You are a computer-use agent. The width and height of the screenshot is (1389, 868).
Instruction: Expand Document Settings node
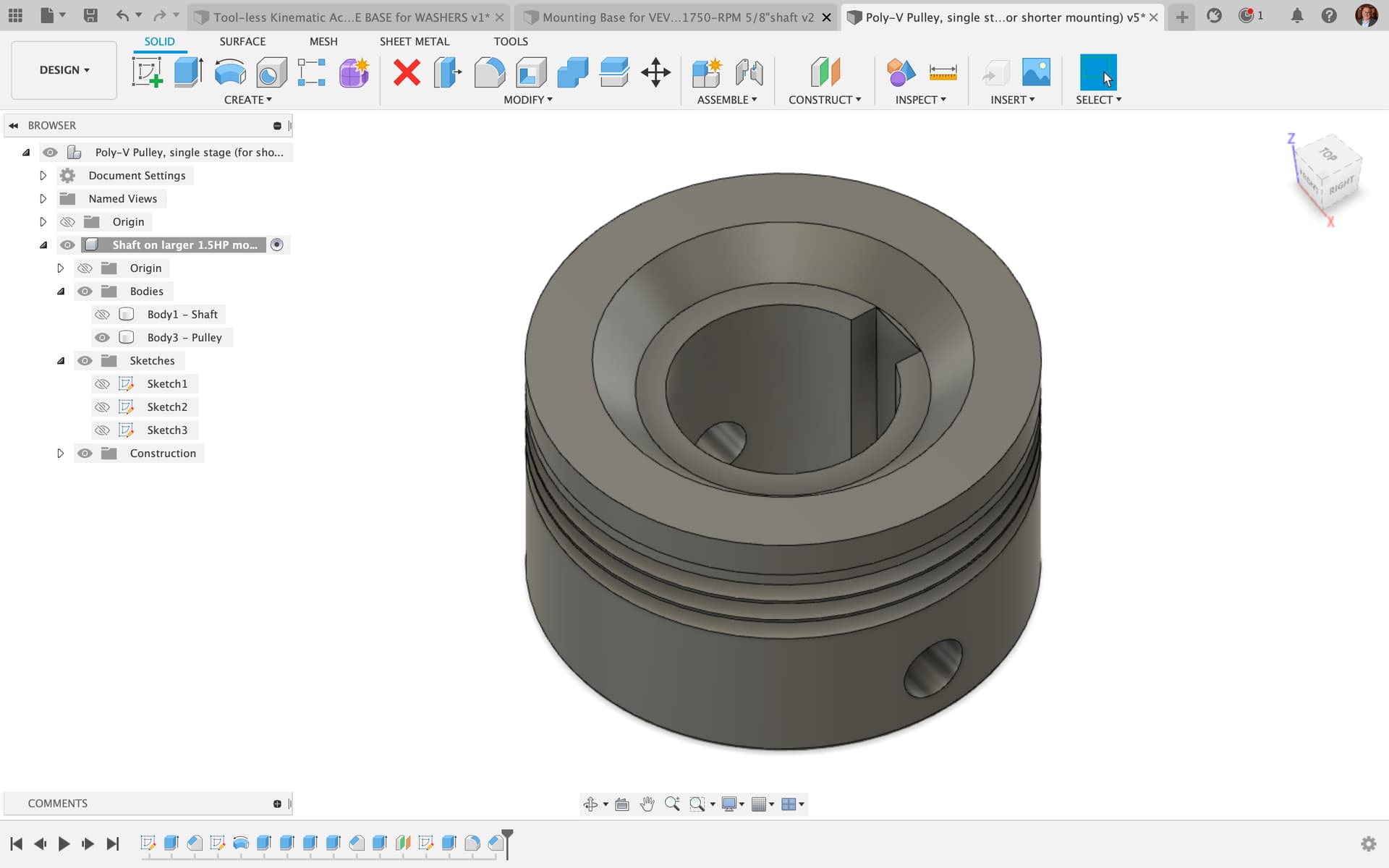(x=43, y=175)
